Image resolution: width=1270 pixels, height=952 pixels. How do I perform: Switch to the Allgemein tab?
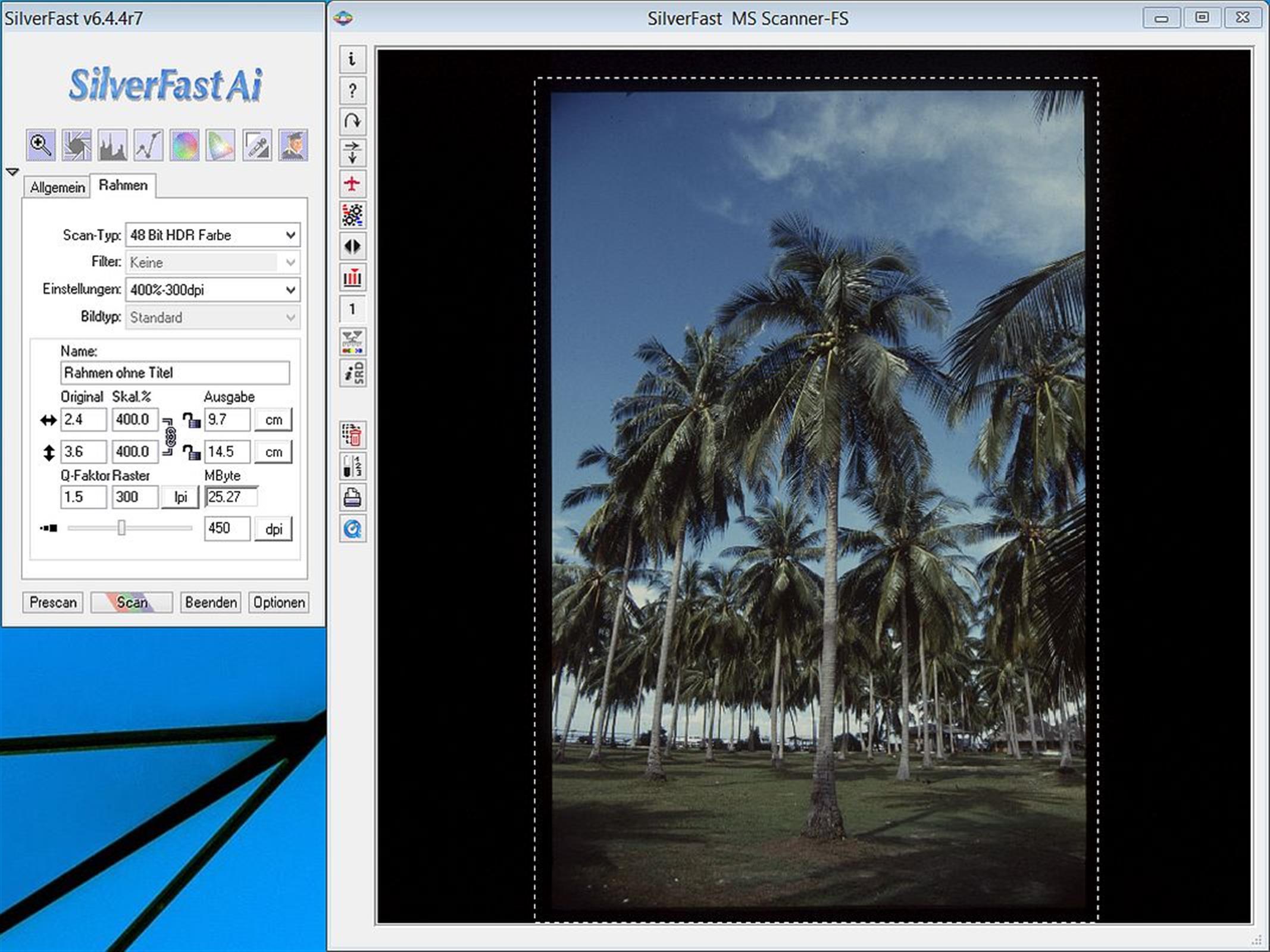pyautogui.click(x=57, y=187)
